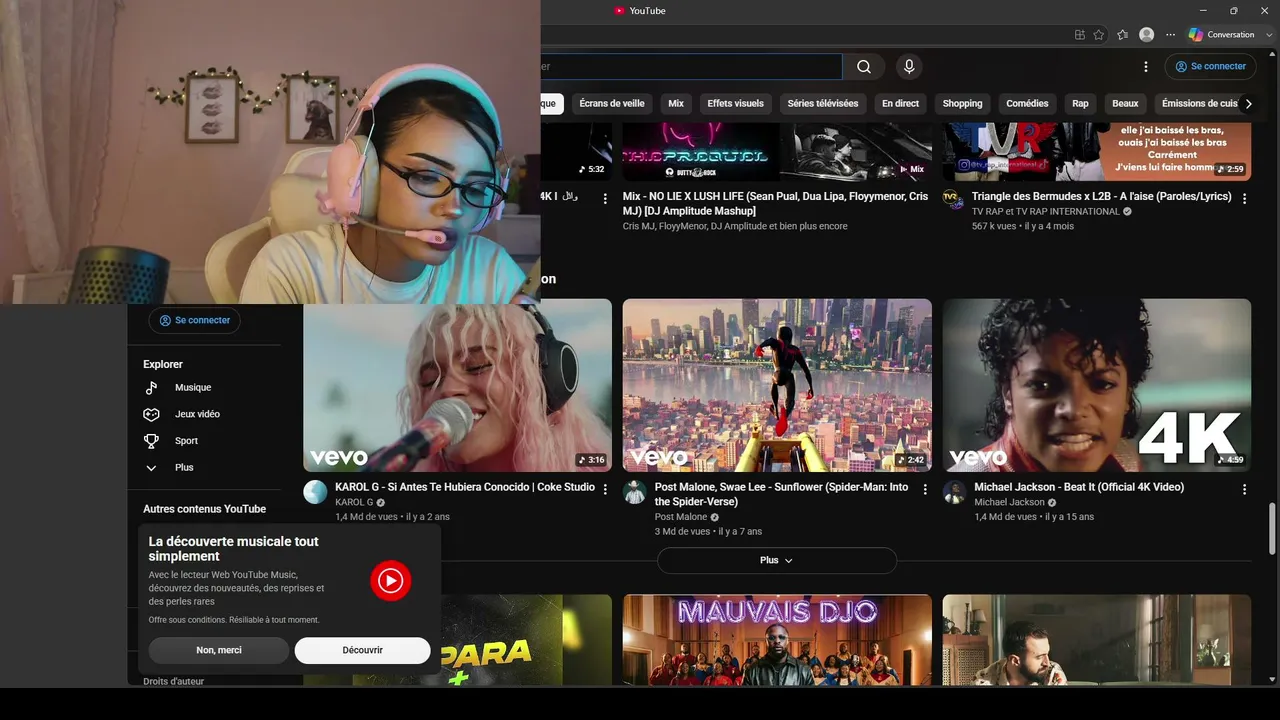The image size is (1280, 720).
Task: Open the browser favorites list icon
Action: pos(1123,35)
